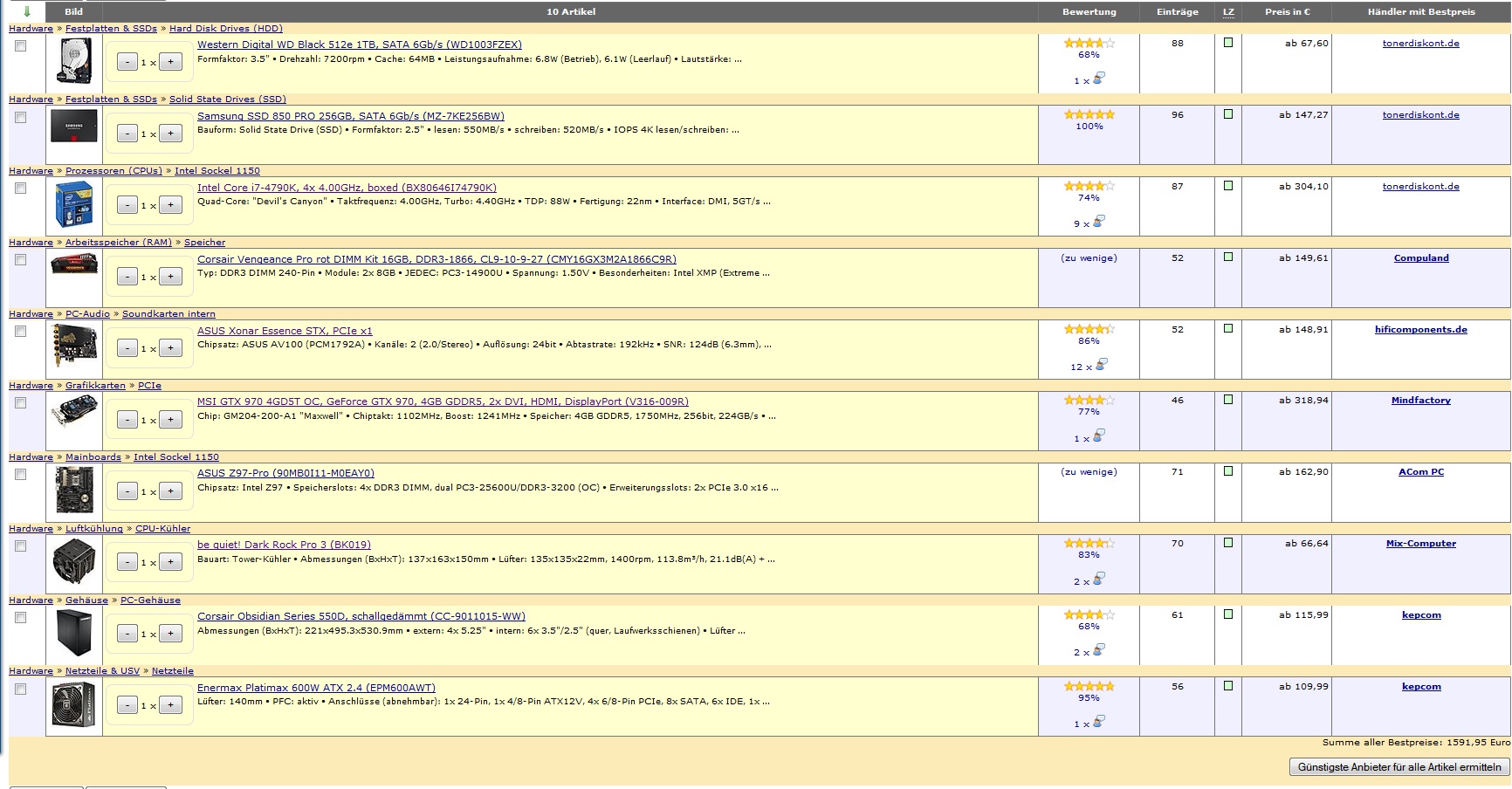Decrease quantity of ASUS Z97-Pro mainboard

(x=127, y=491)
